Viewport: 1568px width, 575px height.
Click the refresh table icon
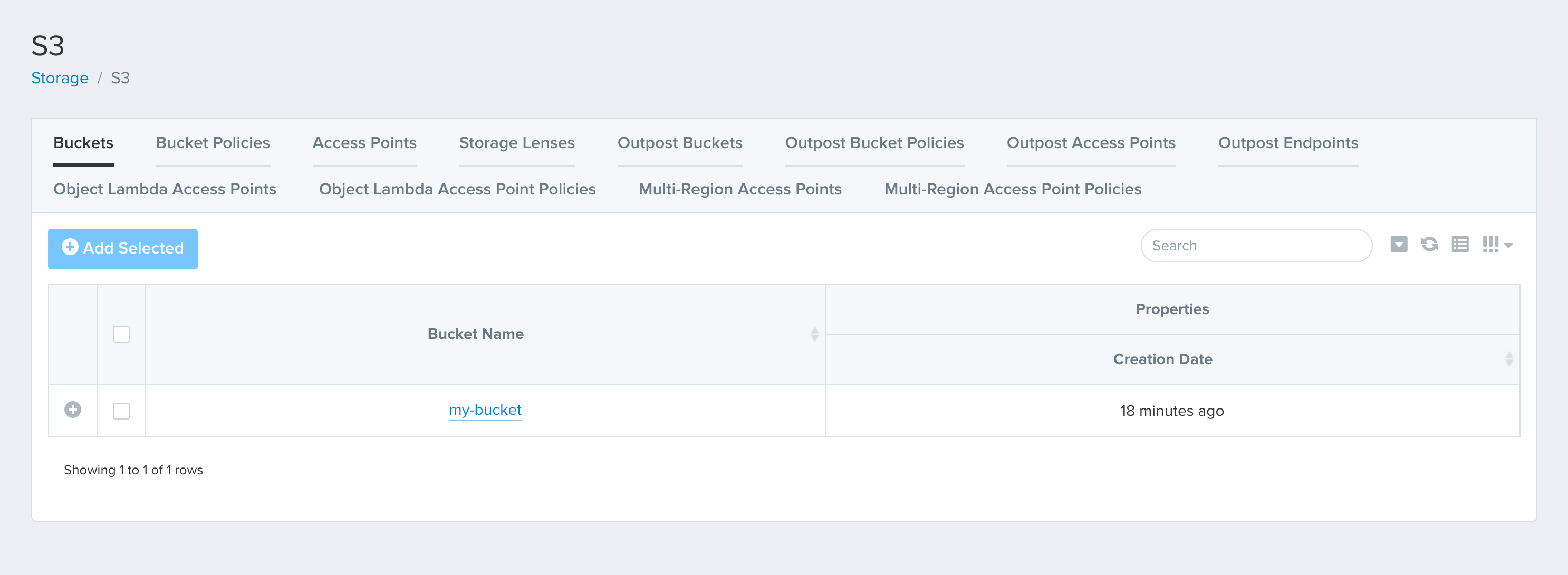[1429, 245]
